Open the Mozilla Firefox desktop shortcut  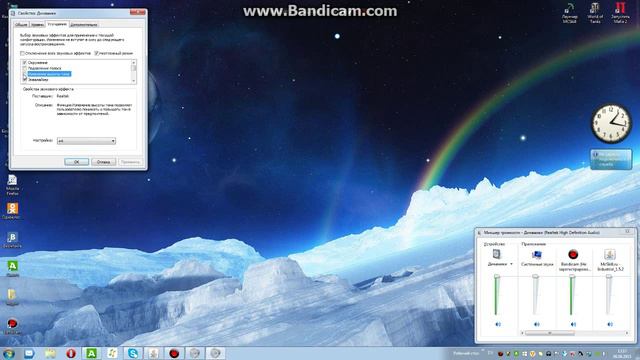12,184
